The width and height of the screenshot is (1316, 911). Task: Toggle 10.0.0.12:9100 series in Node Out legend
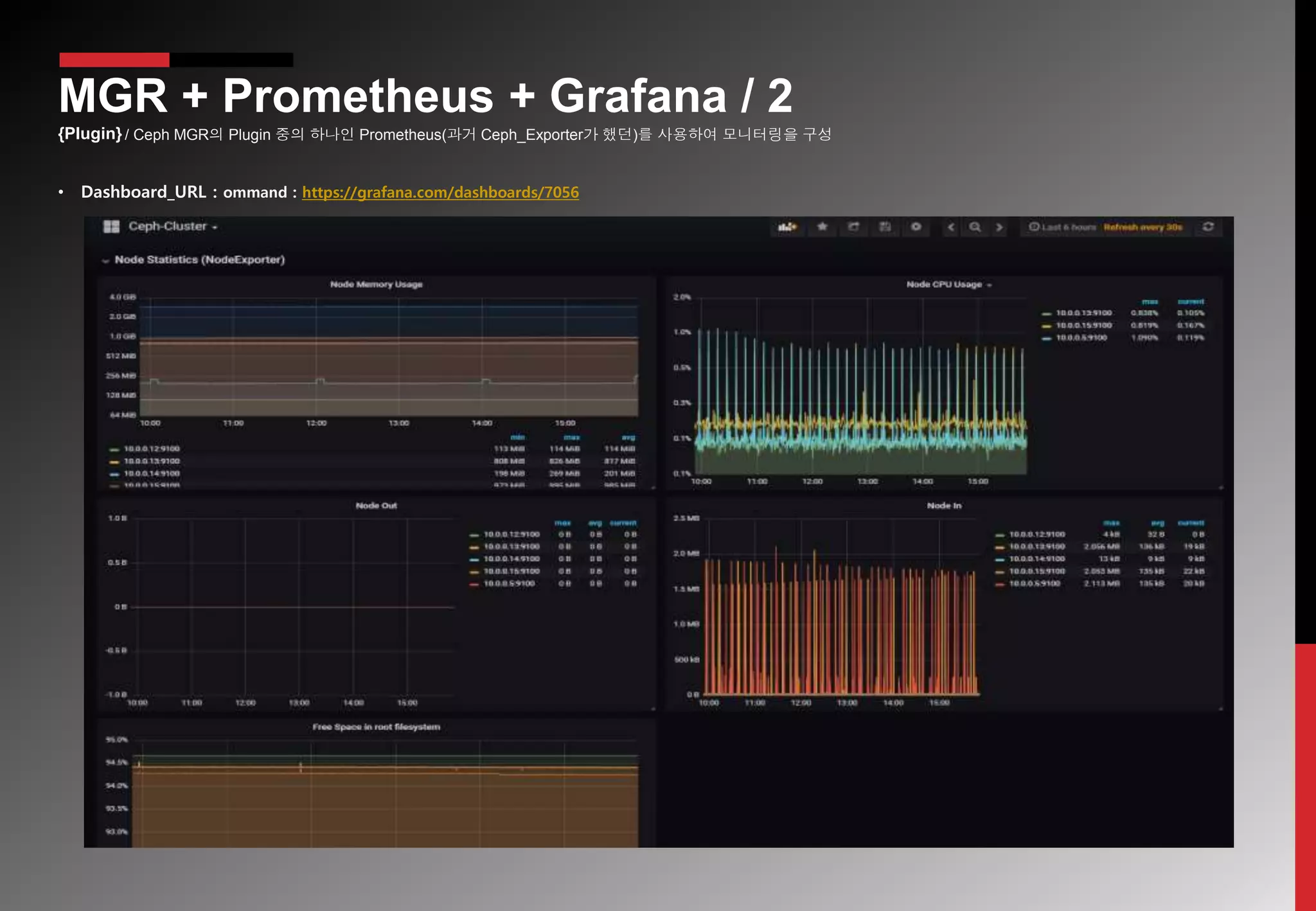[511, 535]
